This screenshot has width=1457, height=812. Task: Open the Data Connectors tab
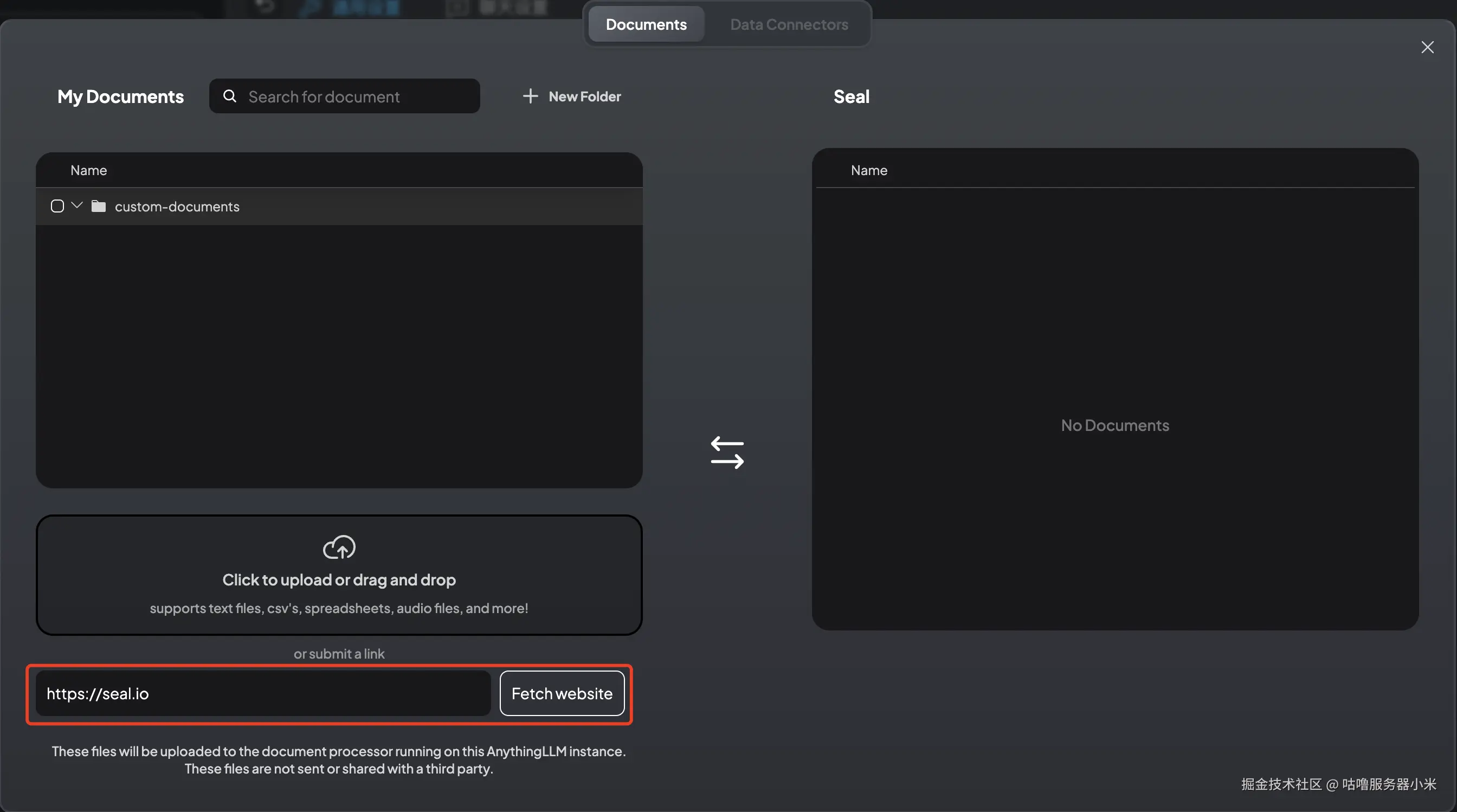[789, 24]
